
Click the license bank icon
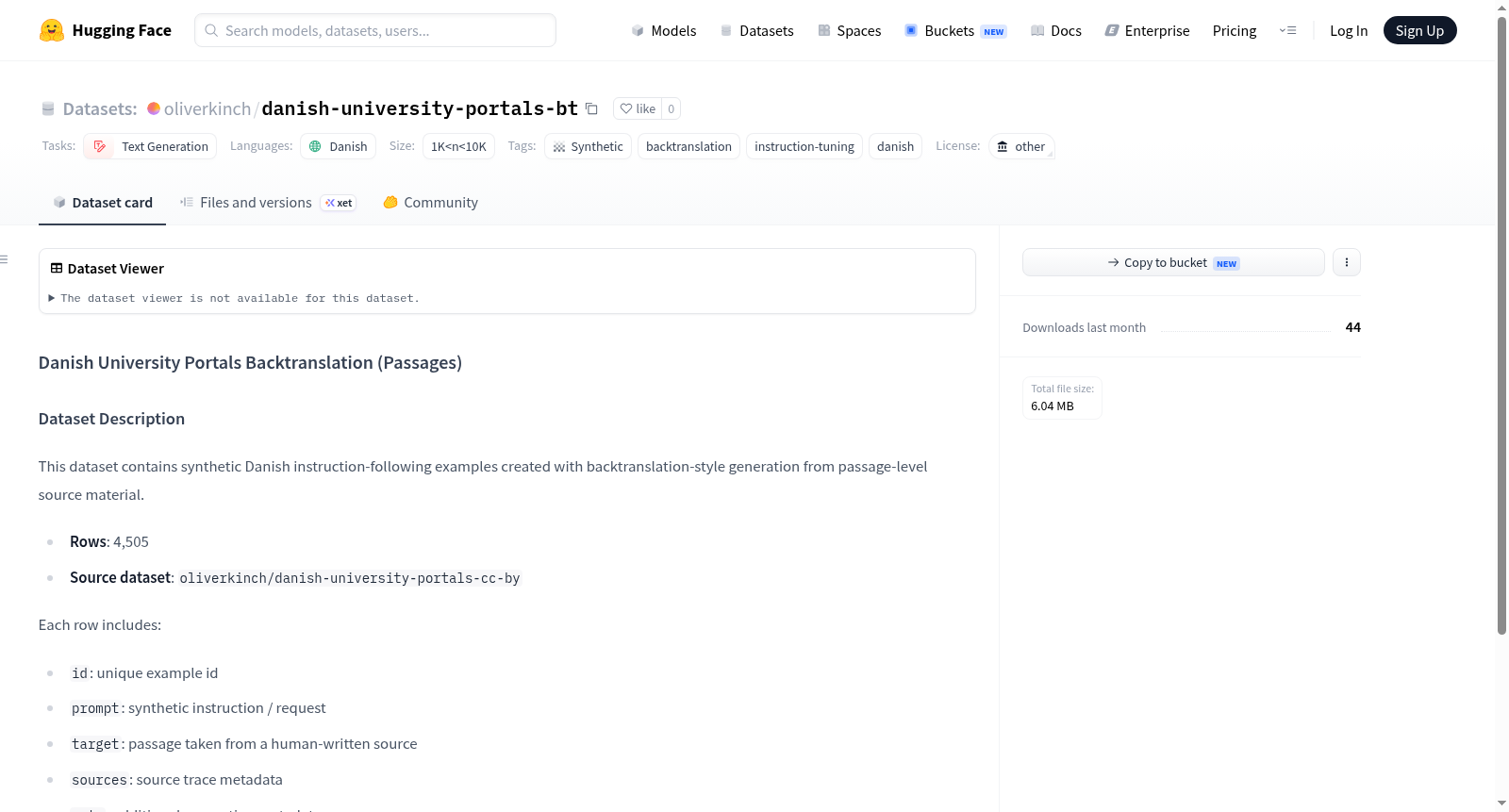coord(1003,146)
